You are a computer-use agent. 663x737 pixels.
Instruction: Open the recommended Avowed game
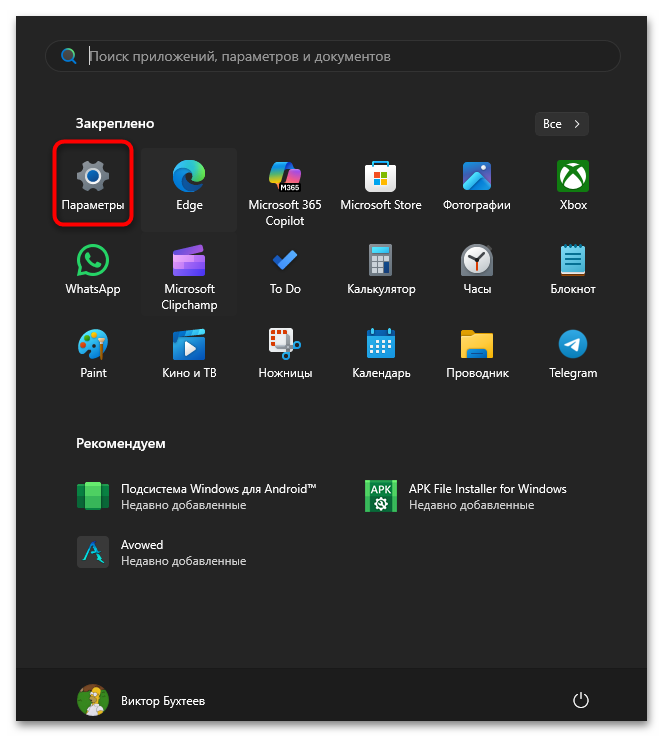162,552
